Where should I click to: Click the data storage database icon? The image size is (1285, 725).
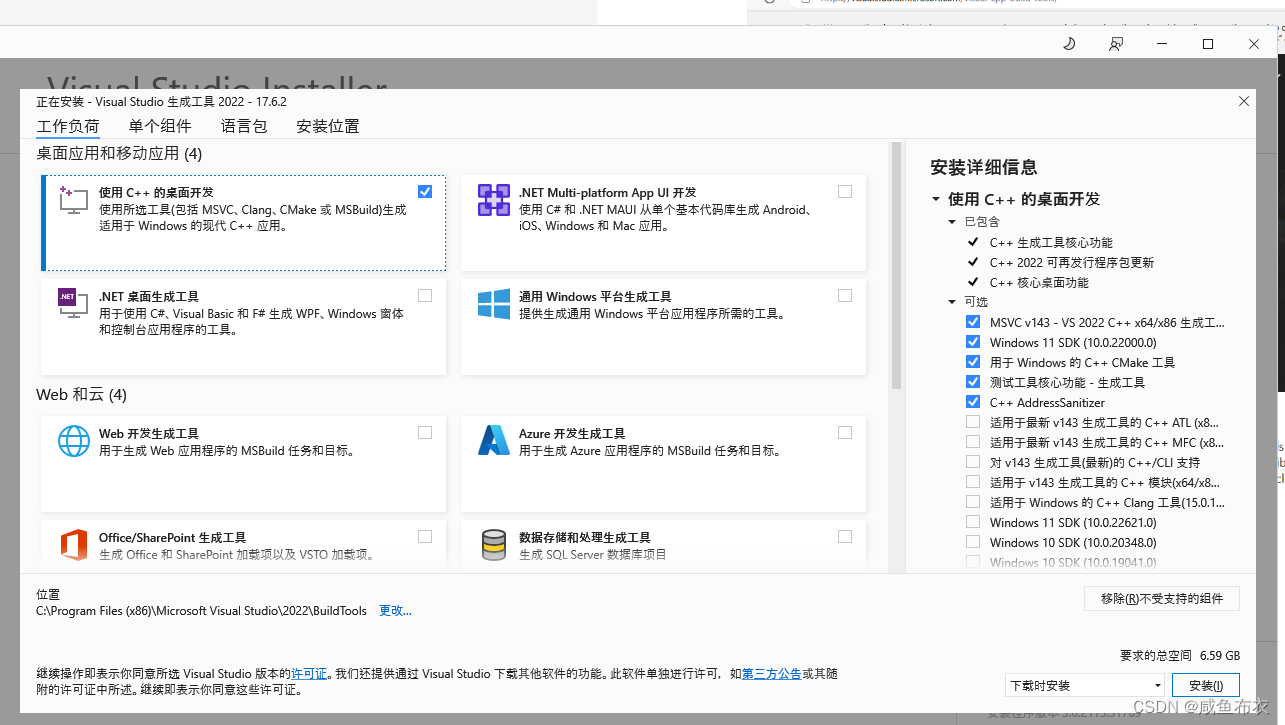click(x=493, y=544)
